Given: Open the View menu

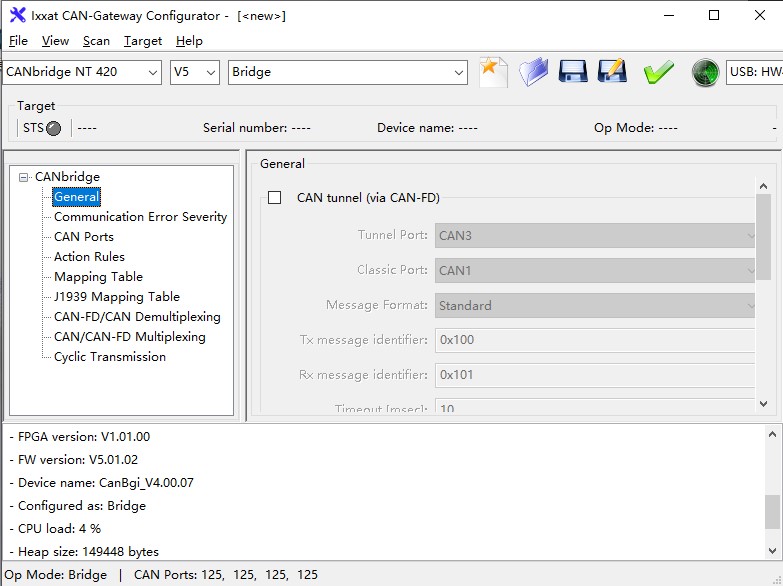Looking at the screenshot, I should (55, 41).
